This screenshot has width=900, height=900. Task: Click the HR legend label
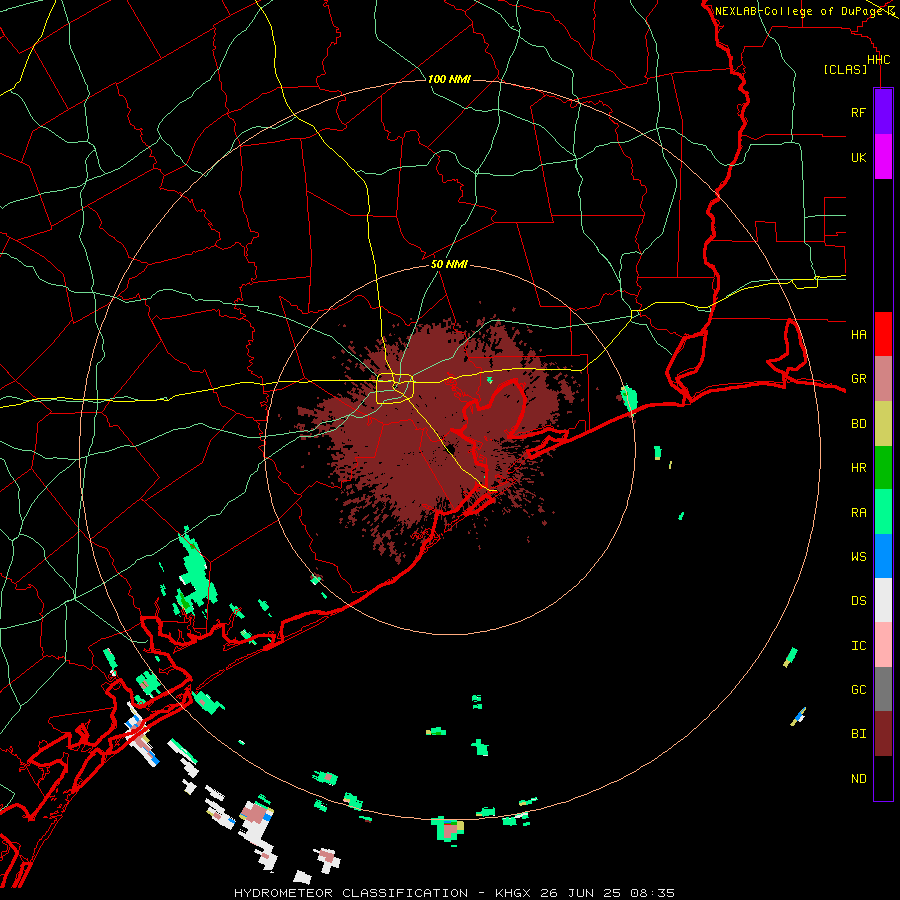coord(858,468)
